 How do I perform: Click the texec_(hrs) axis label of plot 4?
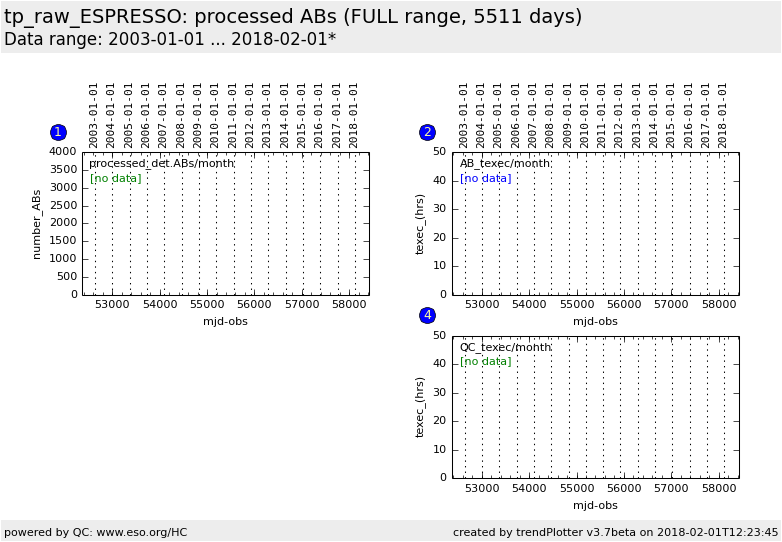coord(420,407)
